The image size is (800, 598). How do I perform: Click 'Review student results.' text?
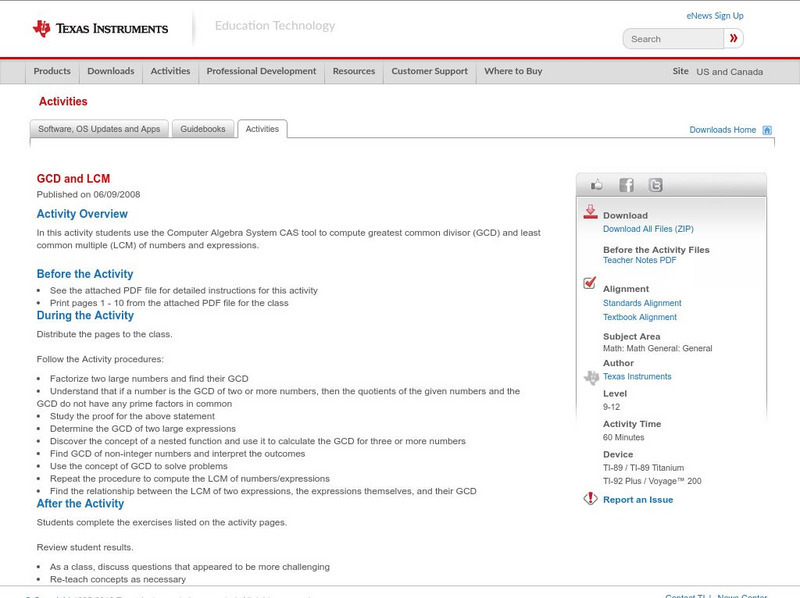tap(85, 547)
